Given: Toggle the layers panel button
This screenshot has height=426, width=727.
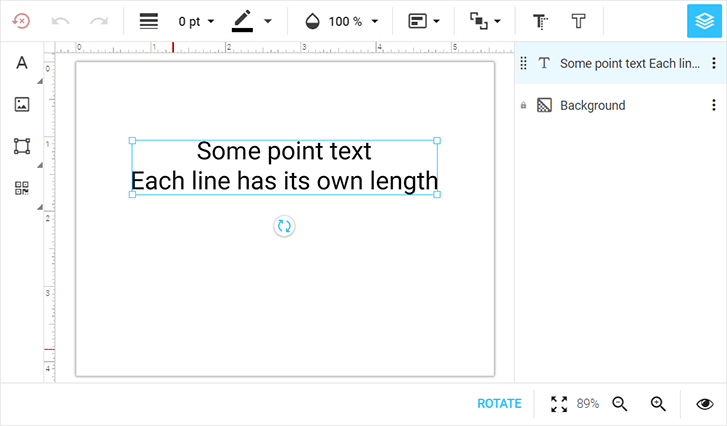Looking at the screenshot, I should click(x=704, y=21).
